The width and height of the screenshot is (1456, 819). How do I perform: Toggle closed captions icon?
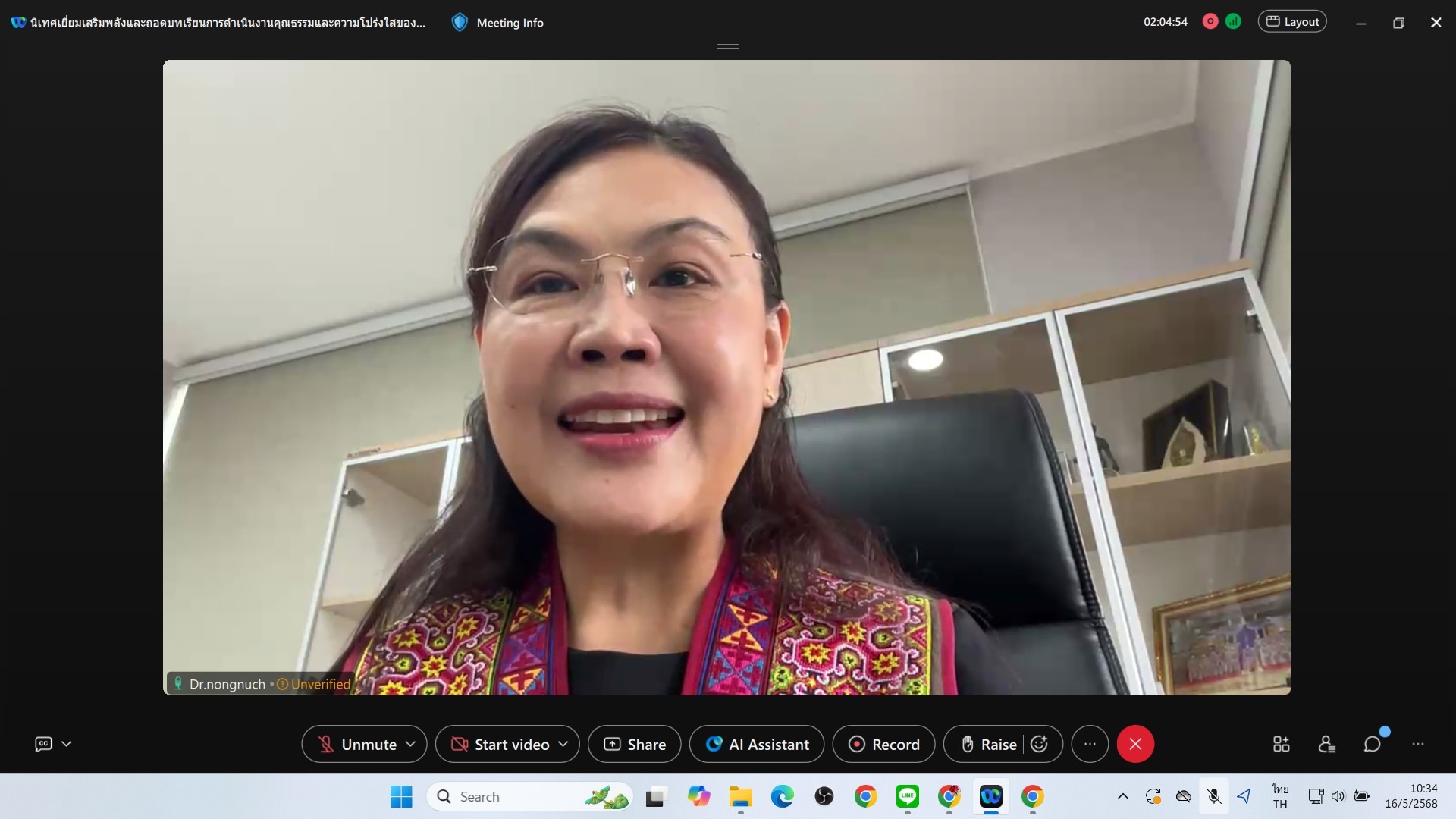tap(43, 744)
